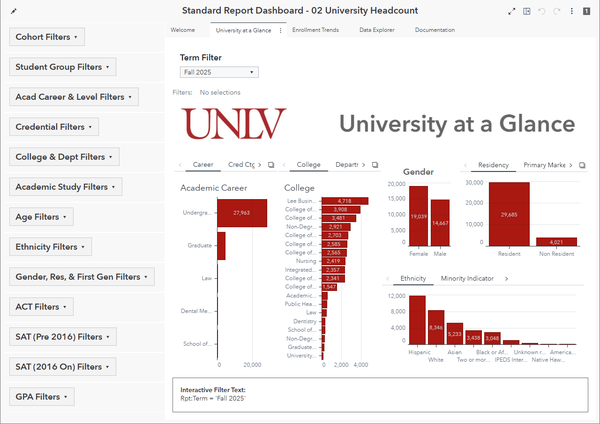600x424 pixels.
Task: Click the edit pencil icon
Action: pos(14,11)
